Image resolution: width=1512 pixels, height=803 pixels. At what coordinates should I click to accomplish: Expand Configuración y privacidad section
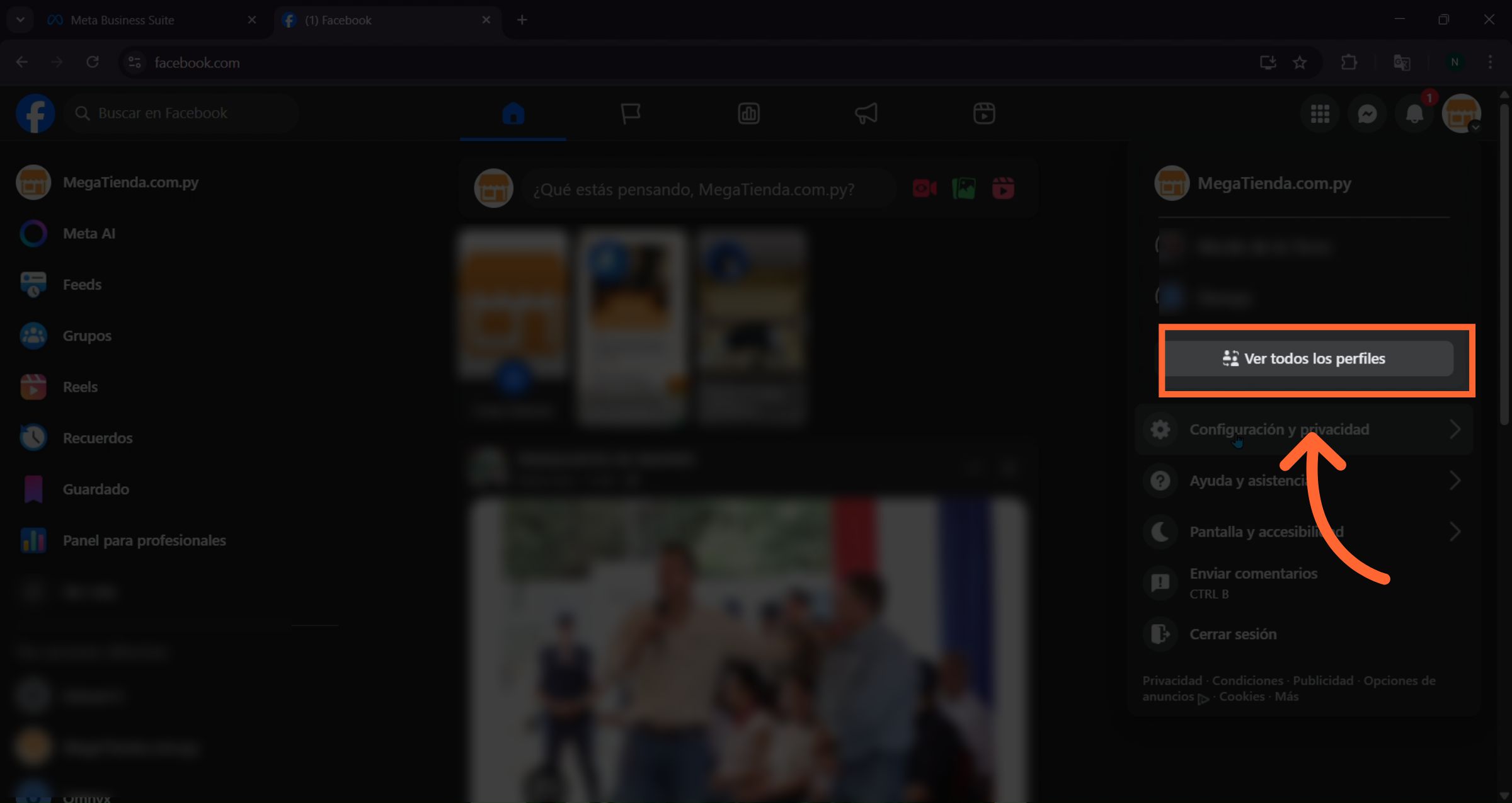pyautogui.click(x=1279, y=429)
